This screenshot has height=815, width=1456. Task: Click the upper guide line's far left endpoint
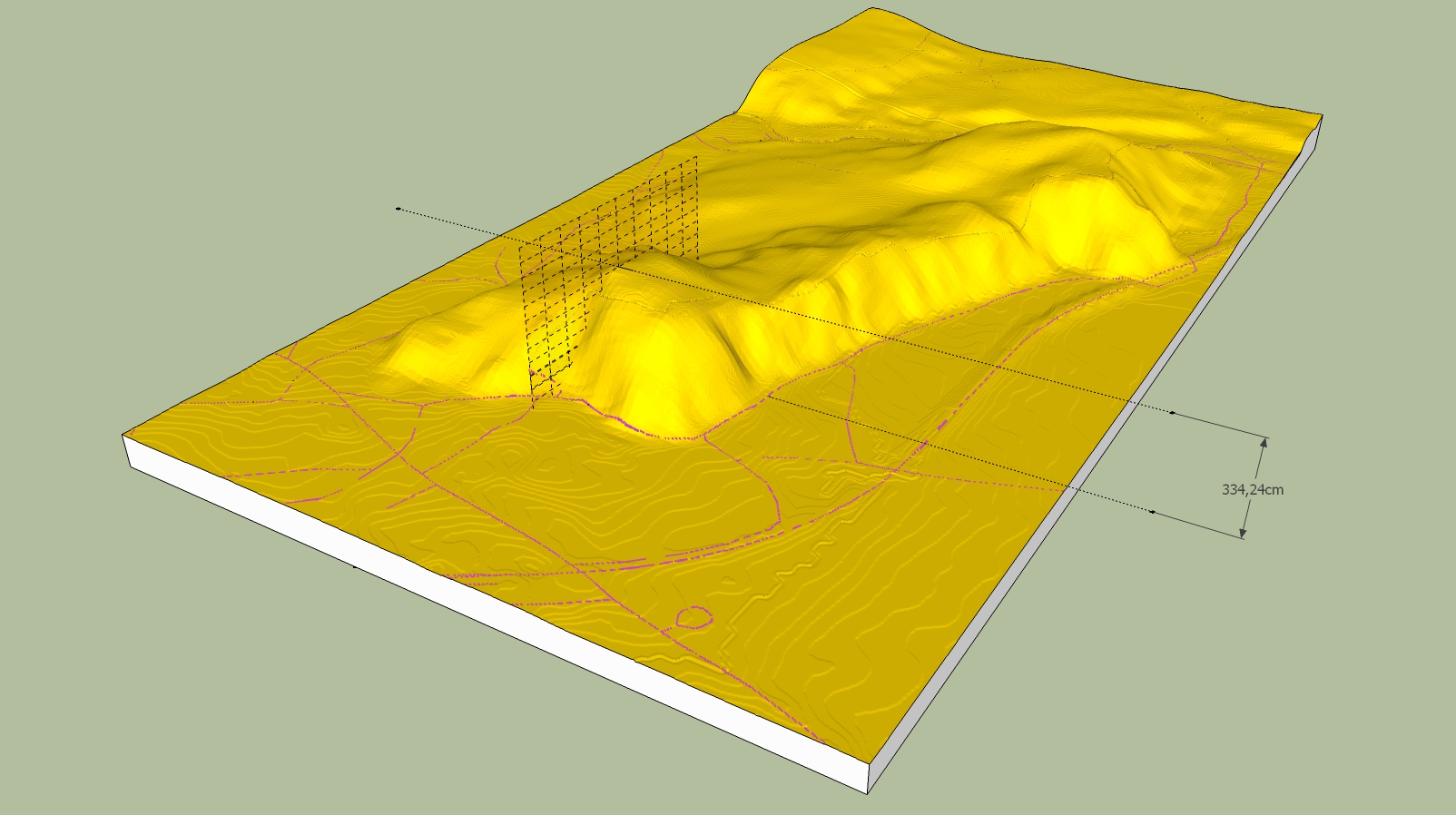(x=398, y=209)
